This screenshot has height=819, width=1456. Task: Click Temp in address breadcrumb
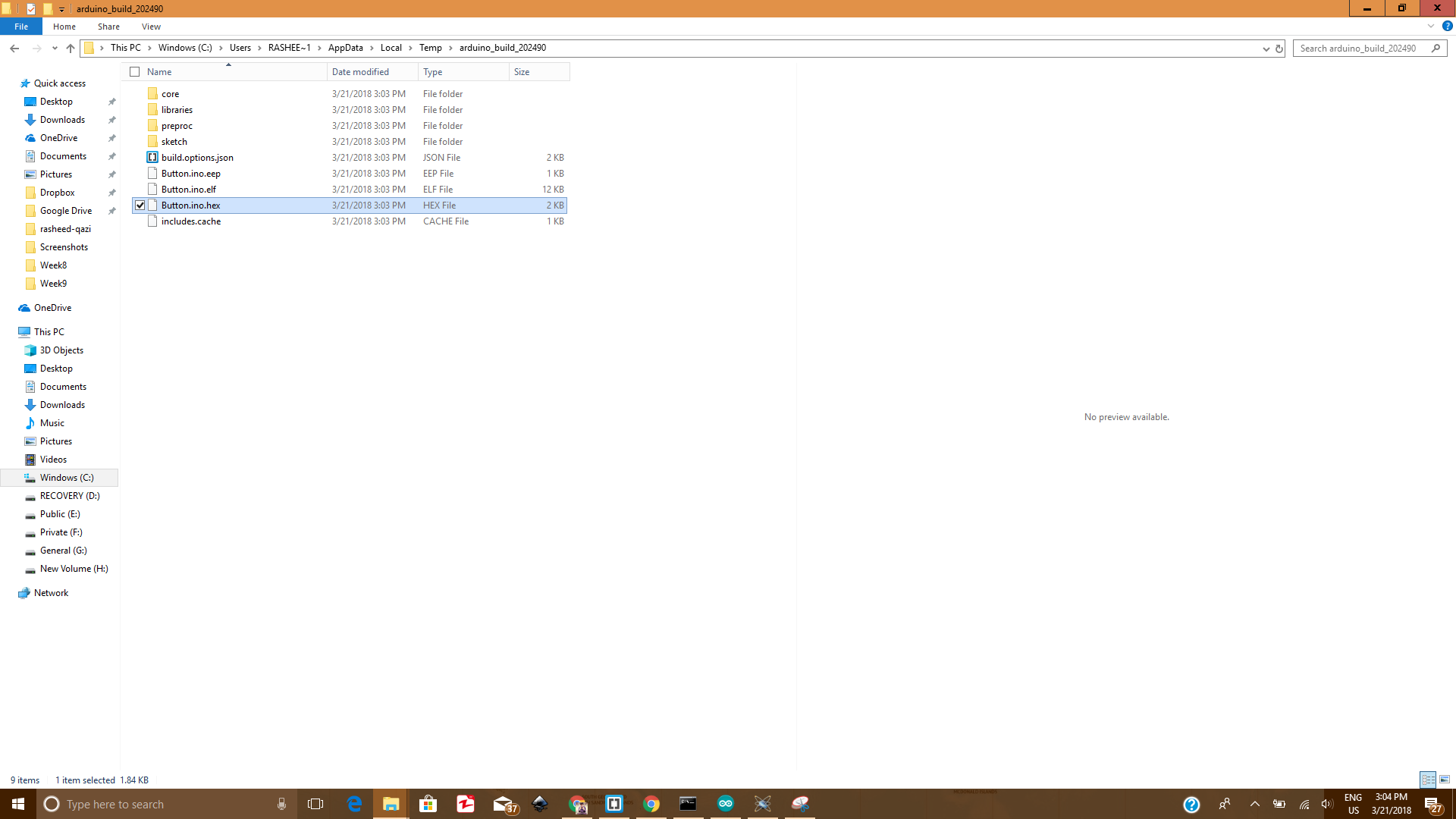tap(430, 48)
